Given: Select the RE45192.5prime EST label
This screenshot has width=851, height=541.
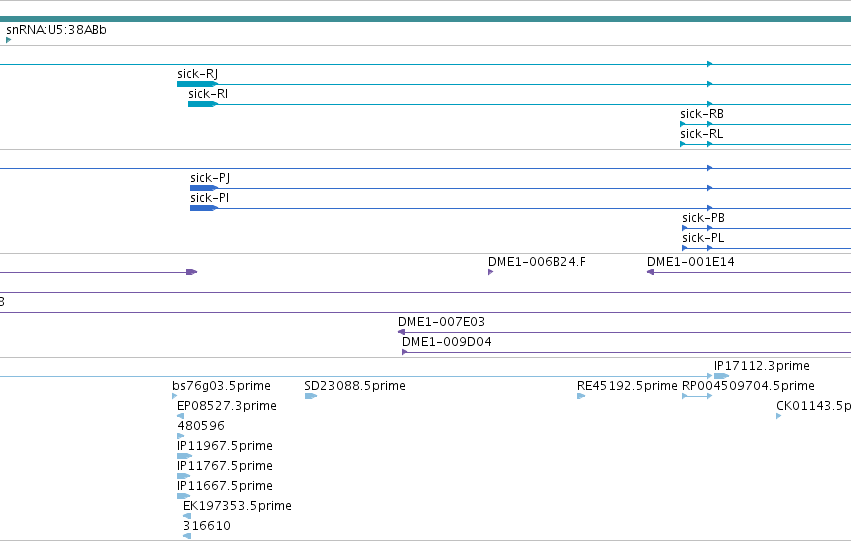Looking at the screenshot, I should coord(627,386).
